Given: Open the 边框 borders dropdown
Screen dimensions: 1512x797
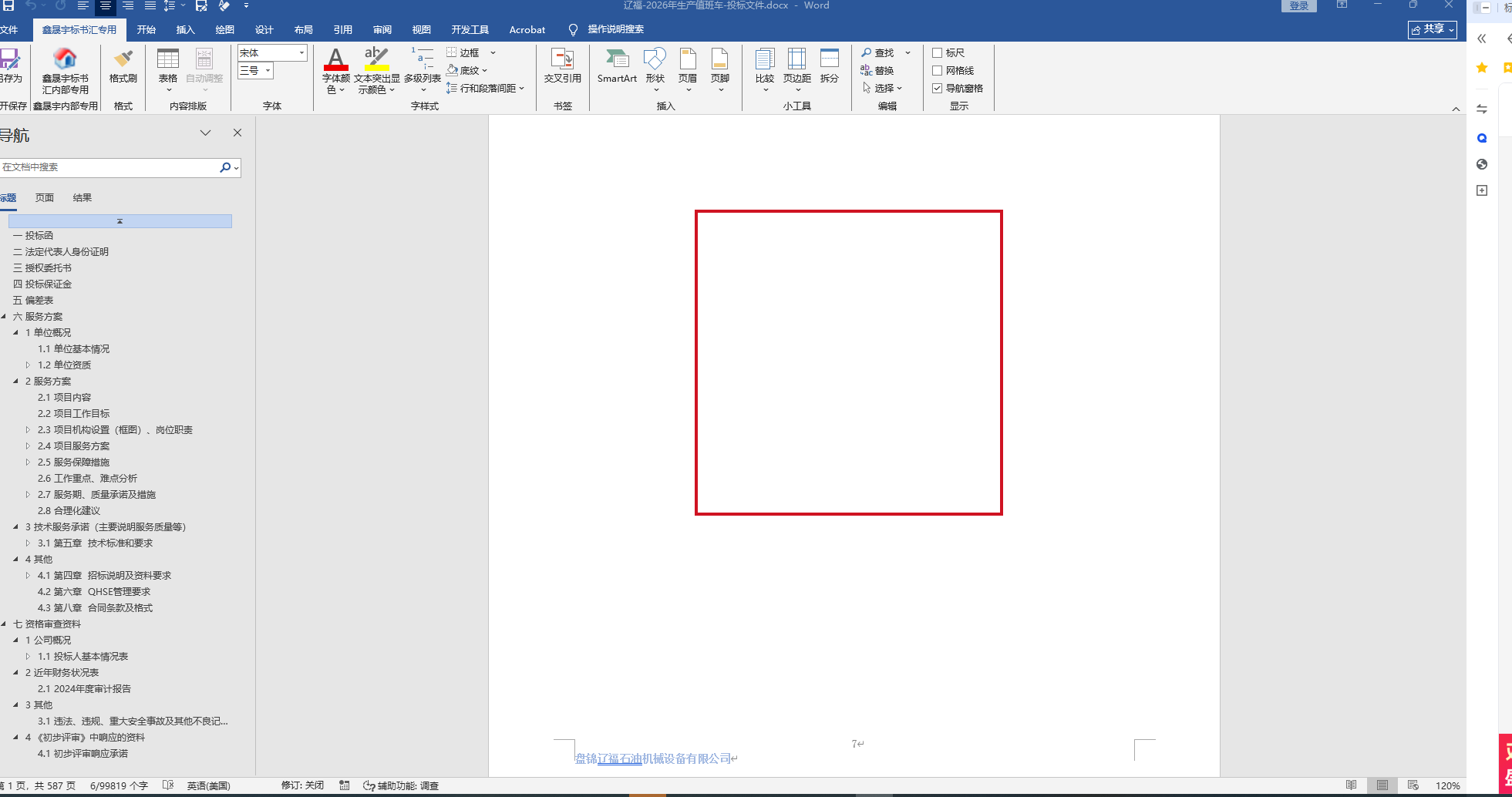Looking at the screenshot, I should coord(493,52).
